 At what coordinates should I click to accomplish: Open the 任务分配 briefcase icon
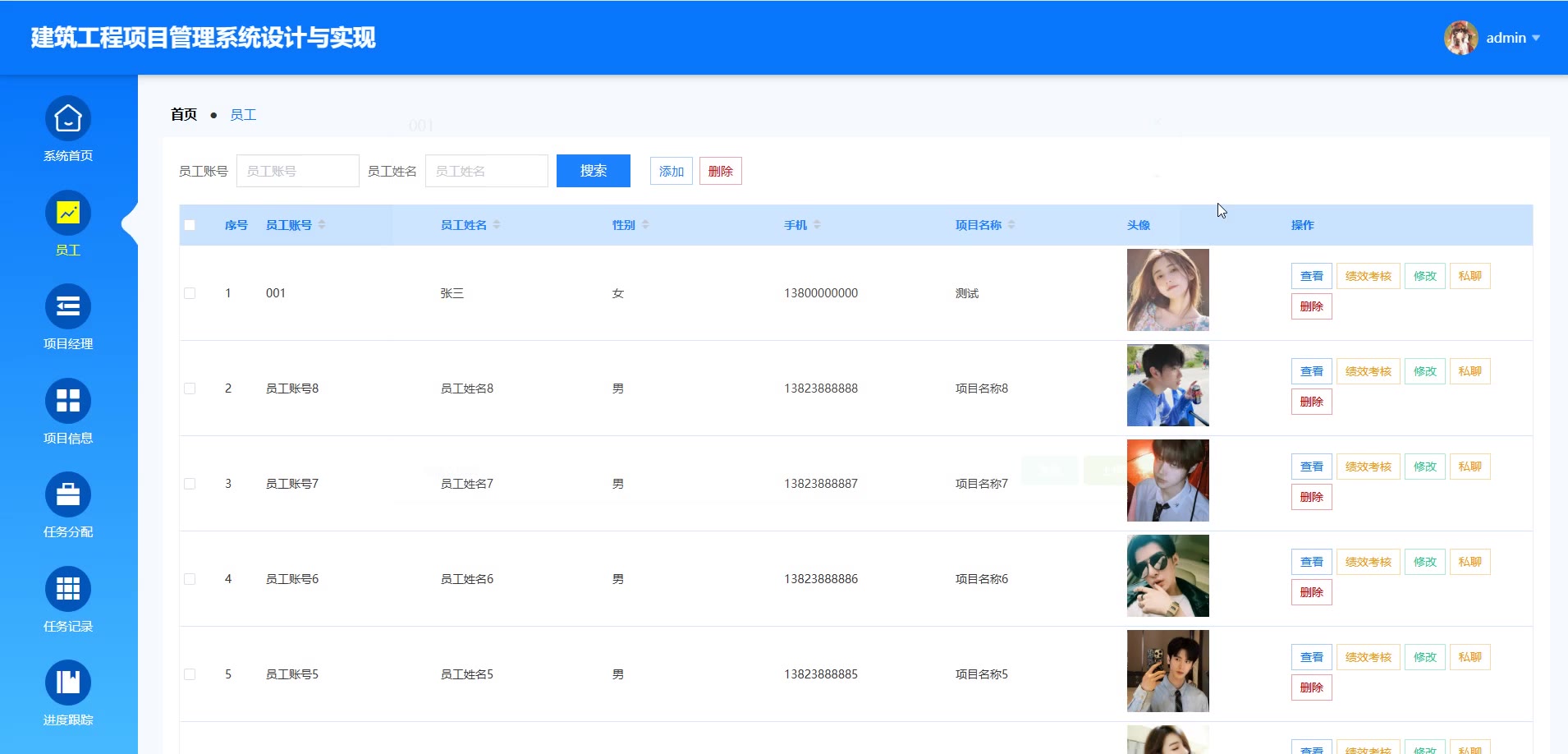coord(68,495)
